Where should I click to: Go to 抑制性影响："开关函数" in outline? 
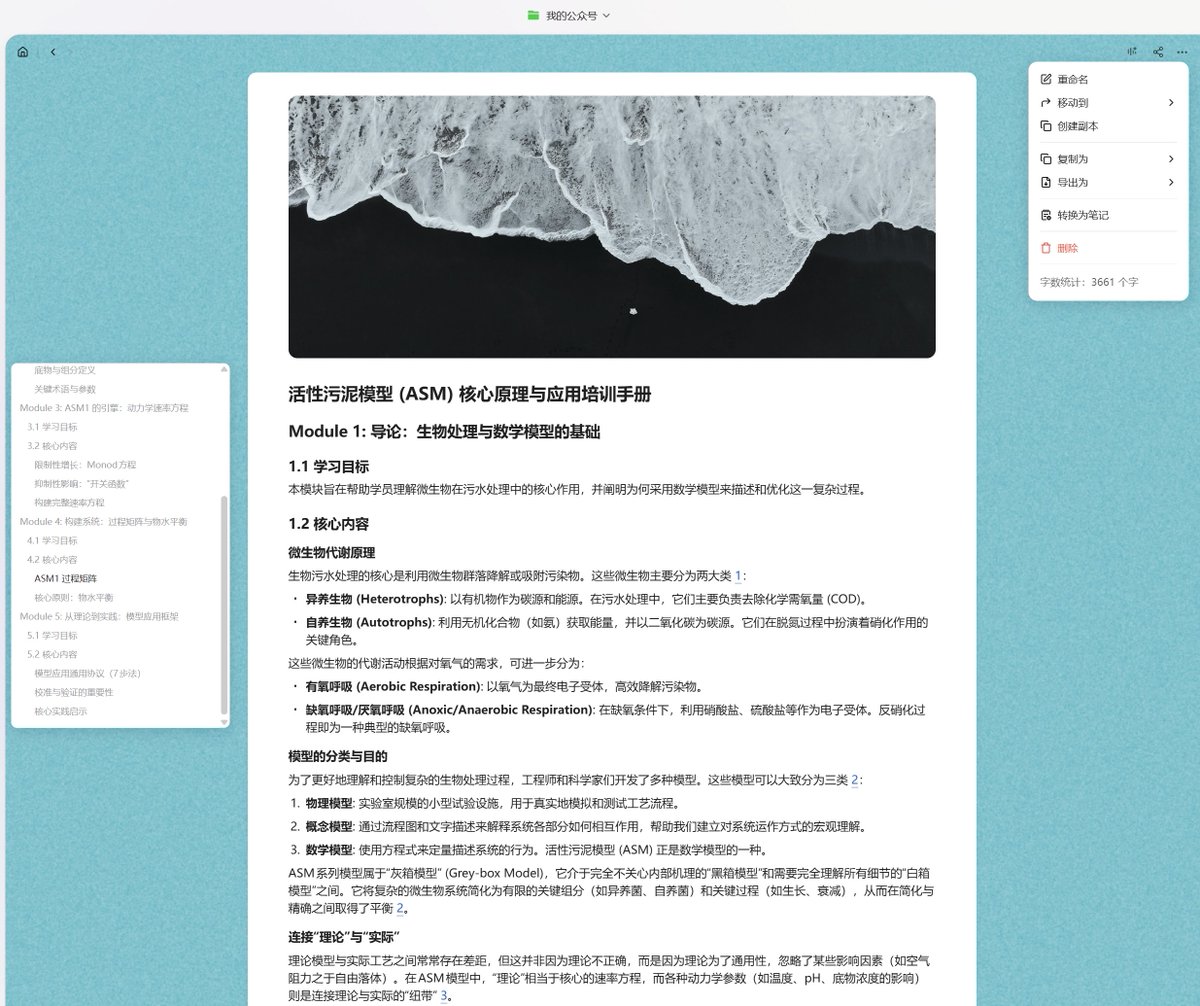pos(82,484)
